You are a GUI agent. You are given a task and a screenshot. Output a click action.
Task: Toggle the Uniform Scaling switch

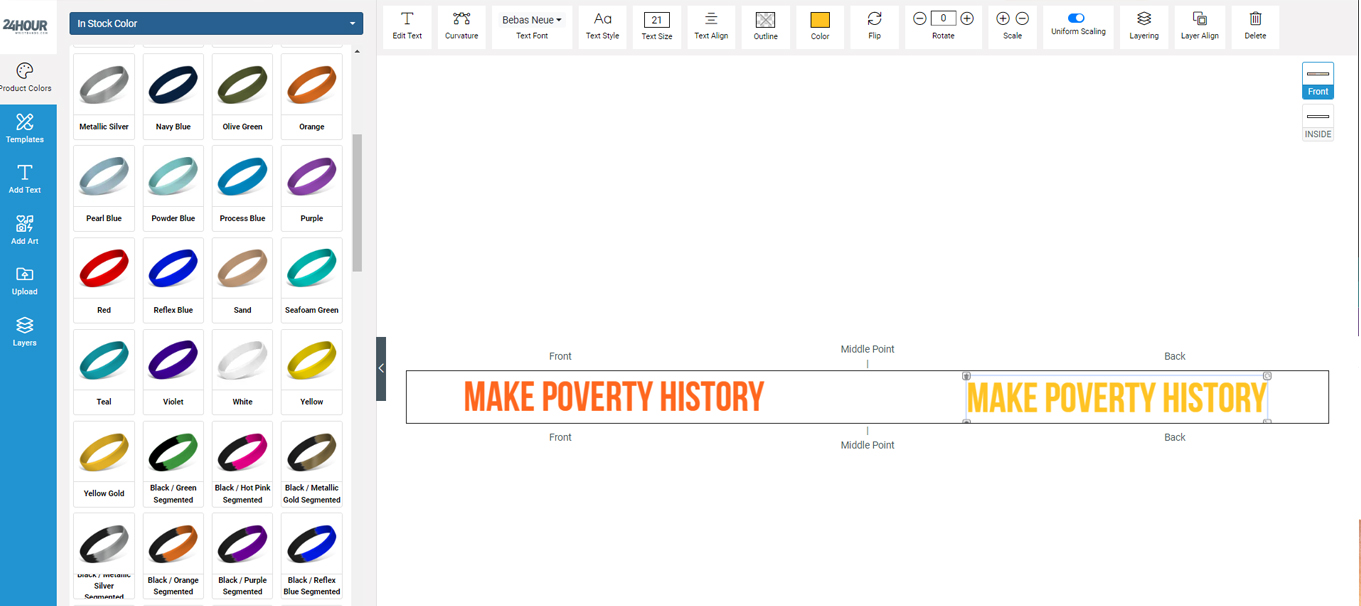(1076, 18)
